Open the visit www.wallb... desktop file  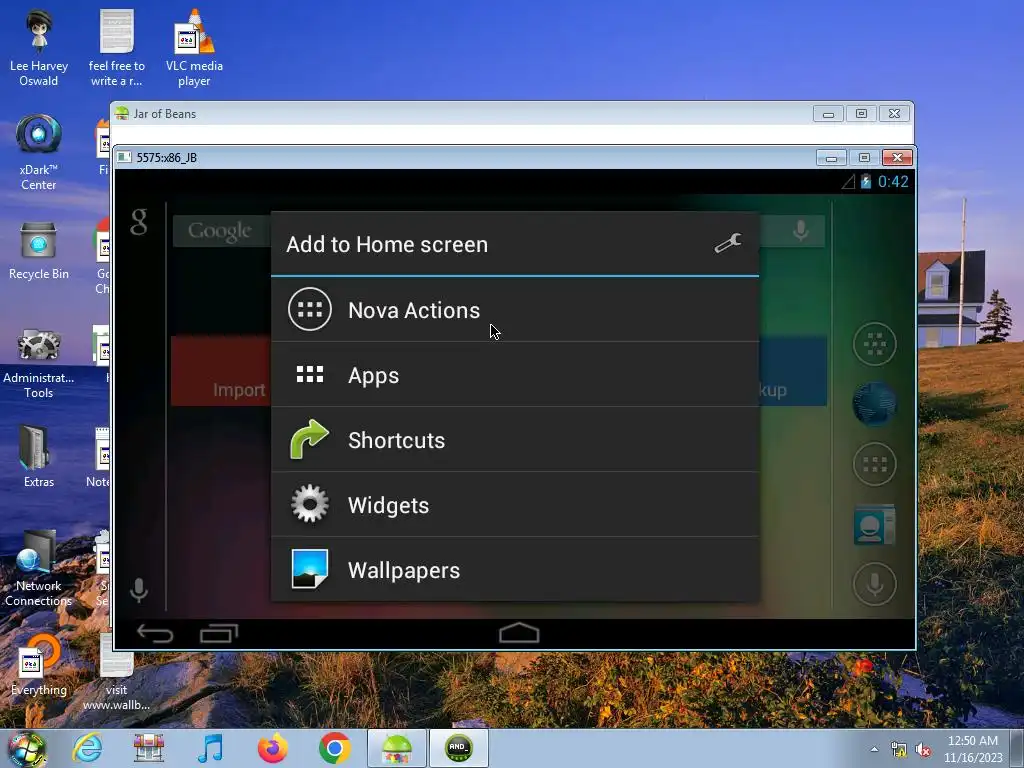pyautogui.click(x=116, y=673)
